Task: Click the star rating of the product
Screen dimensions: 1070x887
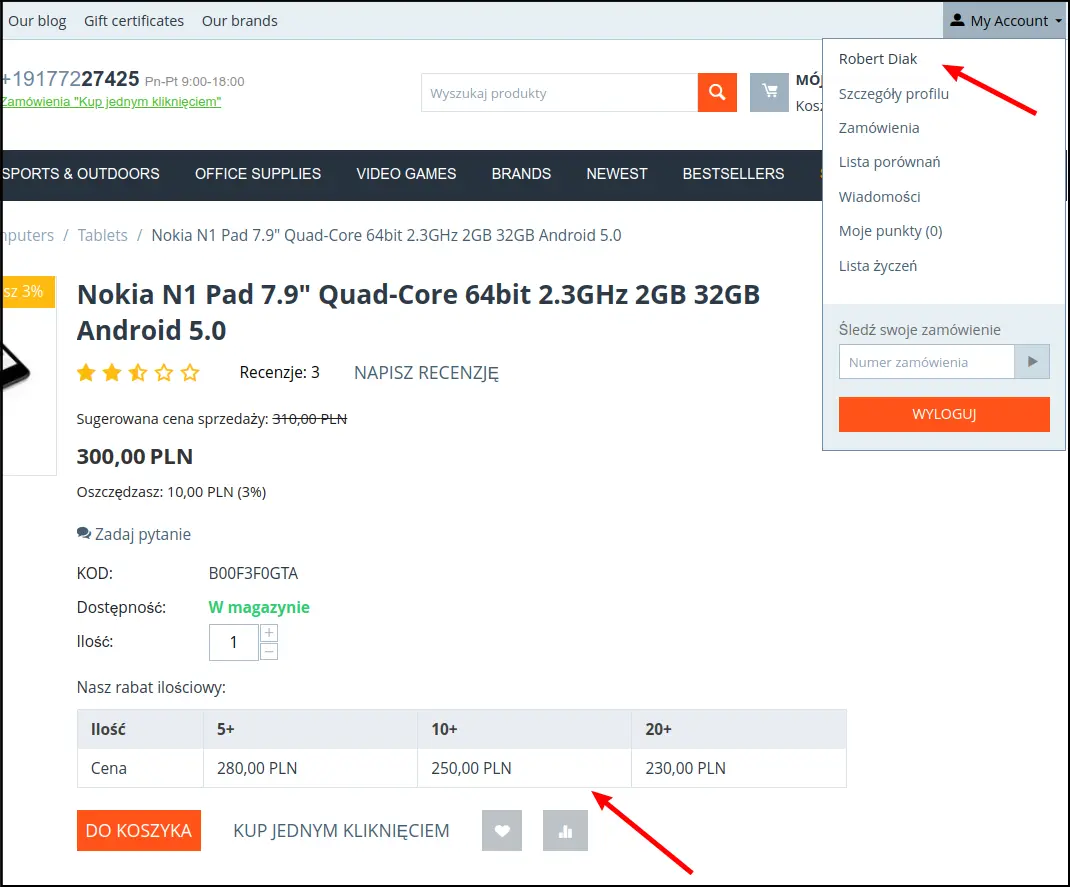Action: tap(138, 373)
